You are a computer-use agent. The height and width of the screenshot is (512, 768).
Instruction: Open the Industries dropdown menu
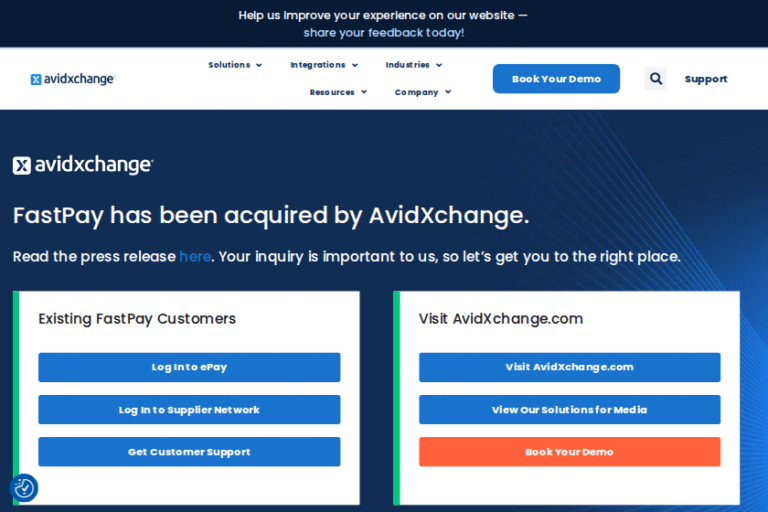[413, 65]
